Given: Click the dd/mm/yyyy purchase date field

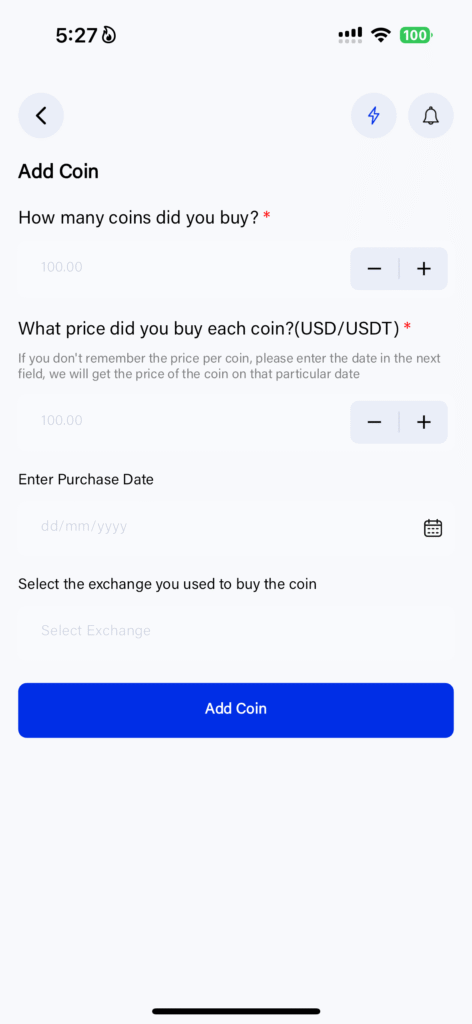Looking at the screenshot, I should click(x=236, y=526).
